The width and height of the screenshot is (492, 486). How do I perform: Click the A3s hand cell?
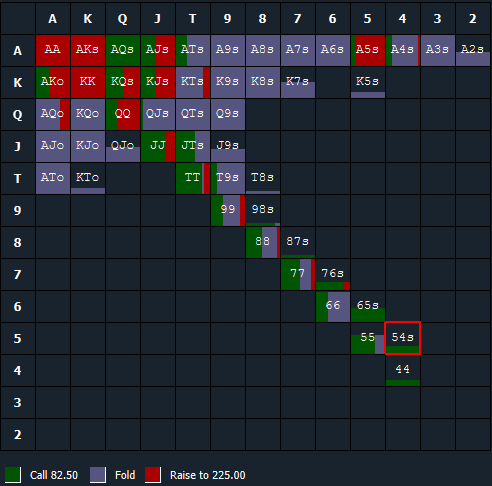point(438,50)
